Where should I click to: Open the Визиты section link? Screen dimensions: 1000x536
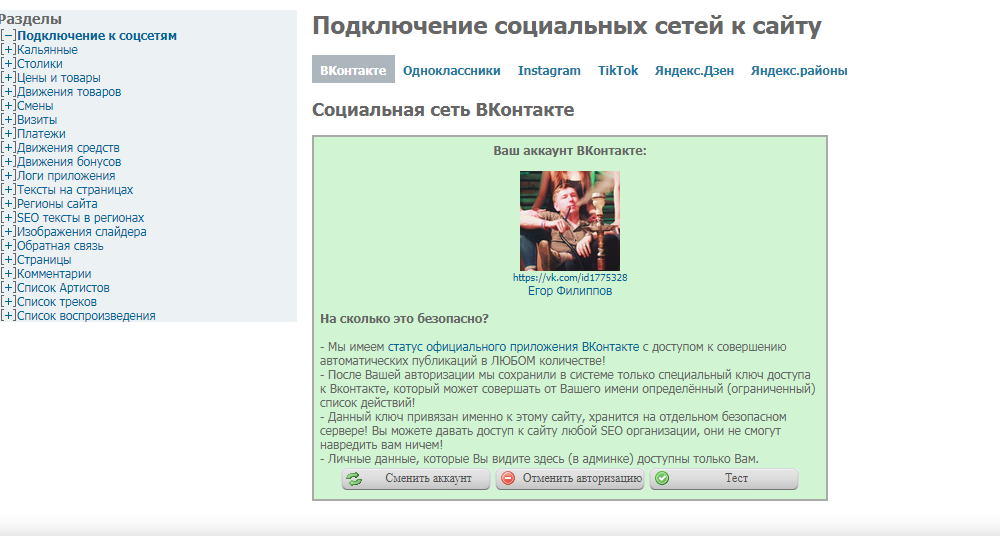37,120
